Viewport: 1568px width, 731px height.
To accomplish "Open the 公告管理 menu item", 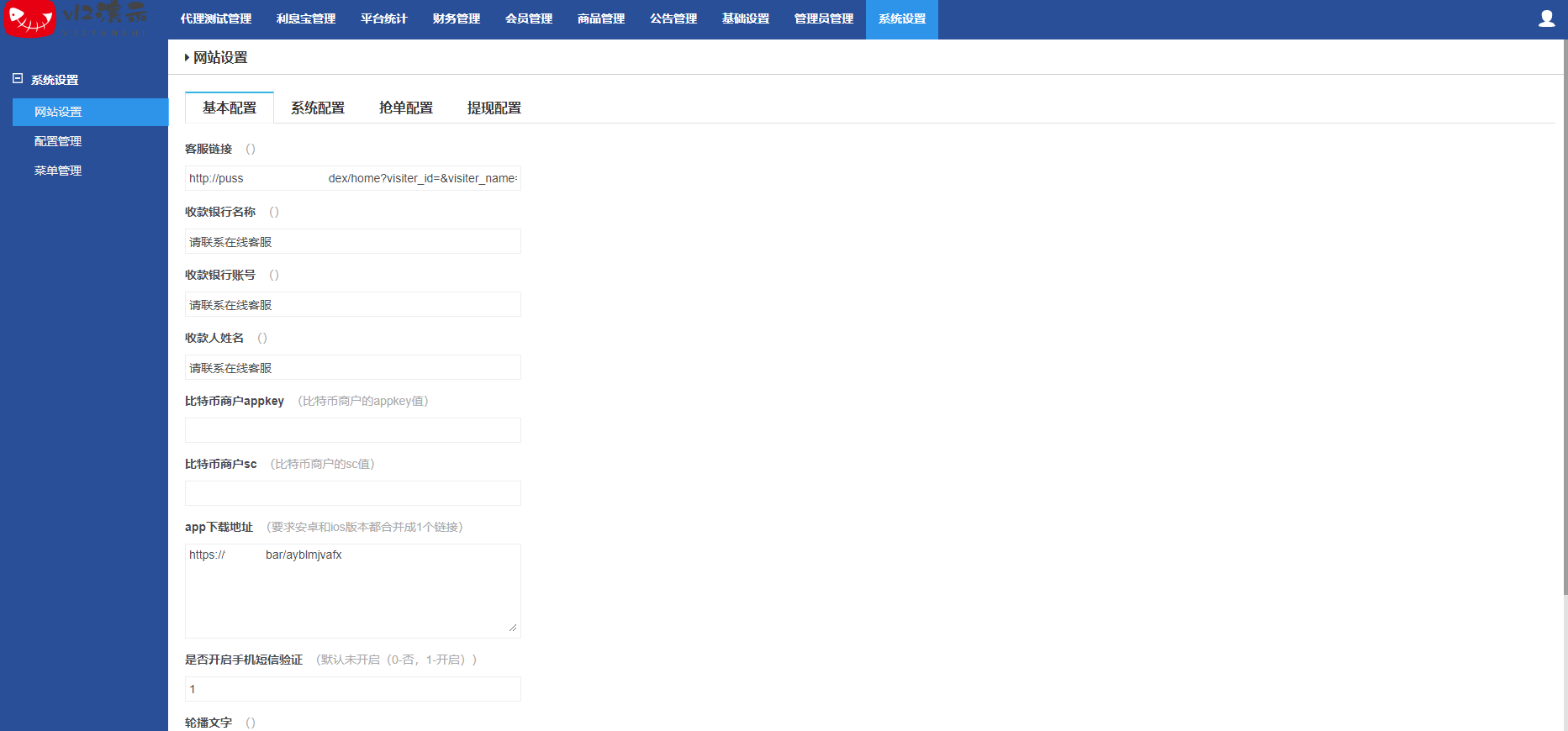I will click(673, 18).
